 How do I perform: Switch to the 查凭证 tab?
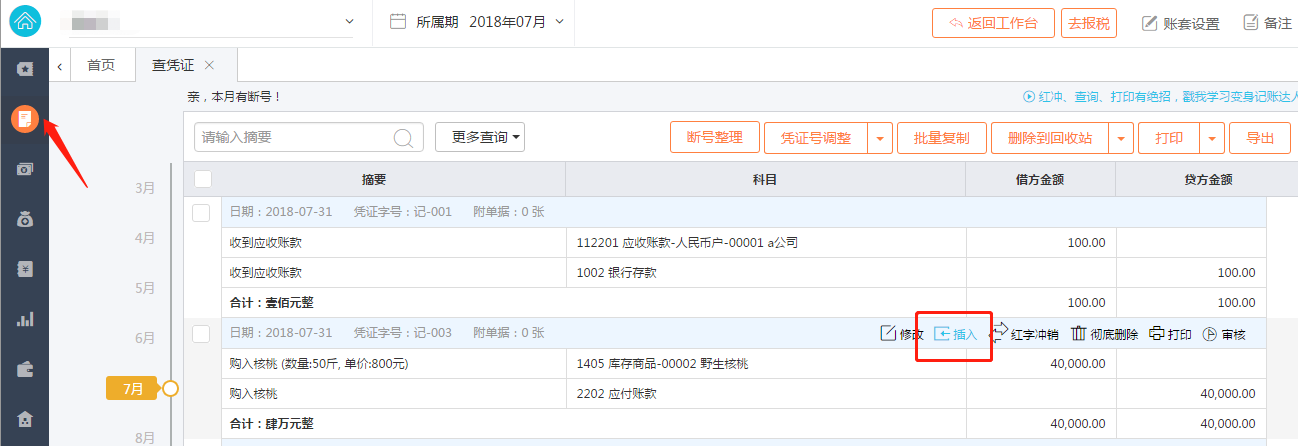[x=172, y=65]
